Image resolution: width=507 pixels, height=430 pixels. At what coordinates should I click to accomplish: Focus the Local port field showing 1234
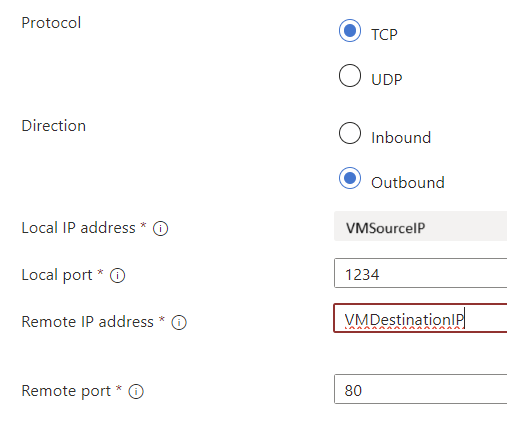(x=420, y=273)
